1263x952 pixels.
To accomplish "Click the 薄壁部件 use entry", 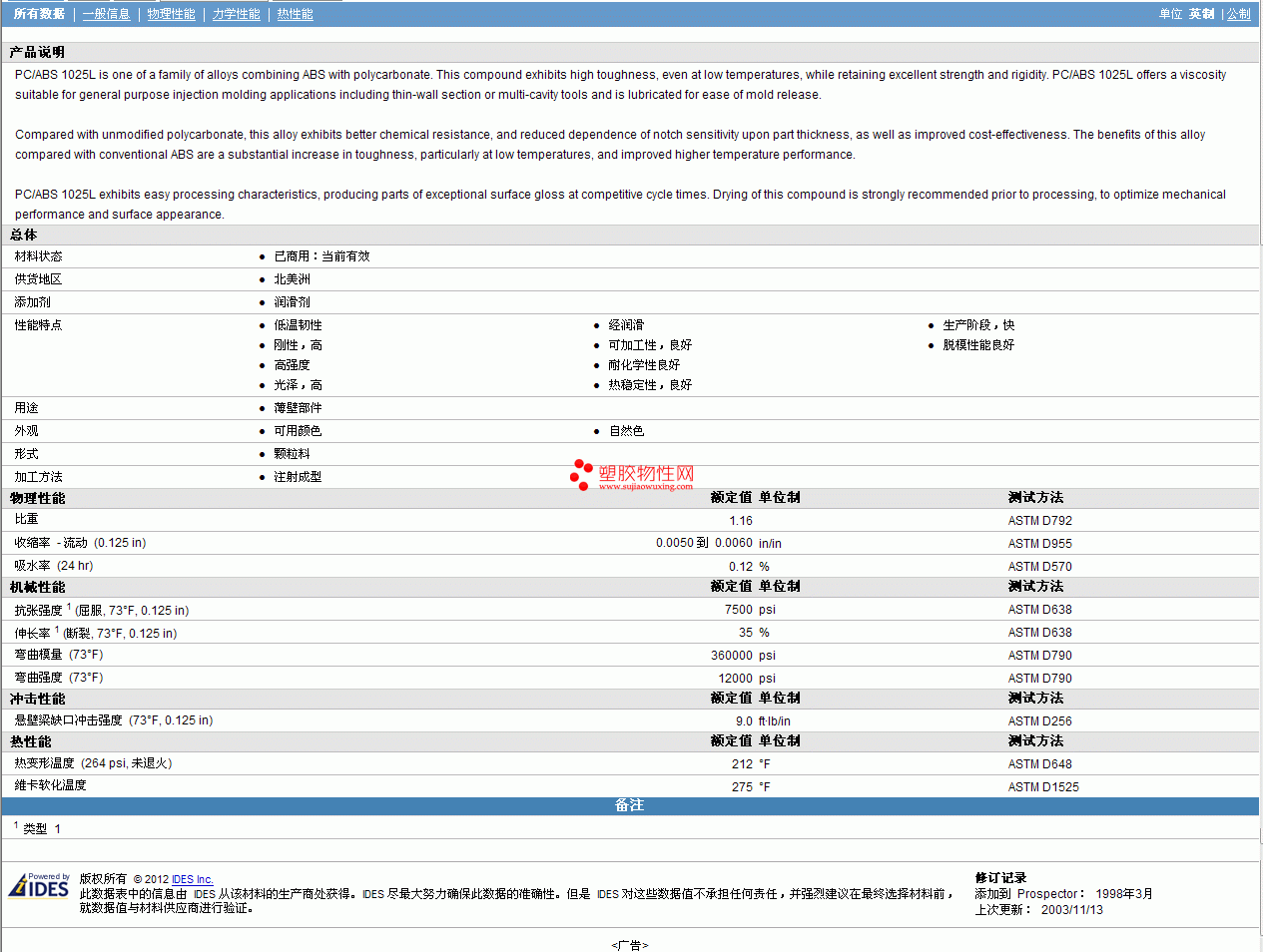I will (298, 408).
